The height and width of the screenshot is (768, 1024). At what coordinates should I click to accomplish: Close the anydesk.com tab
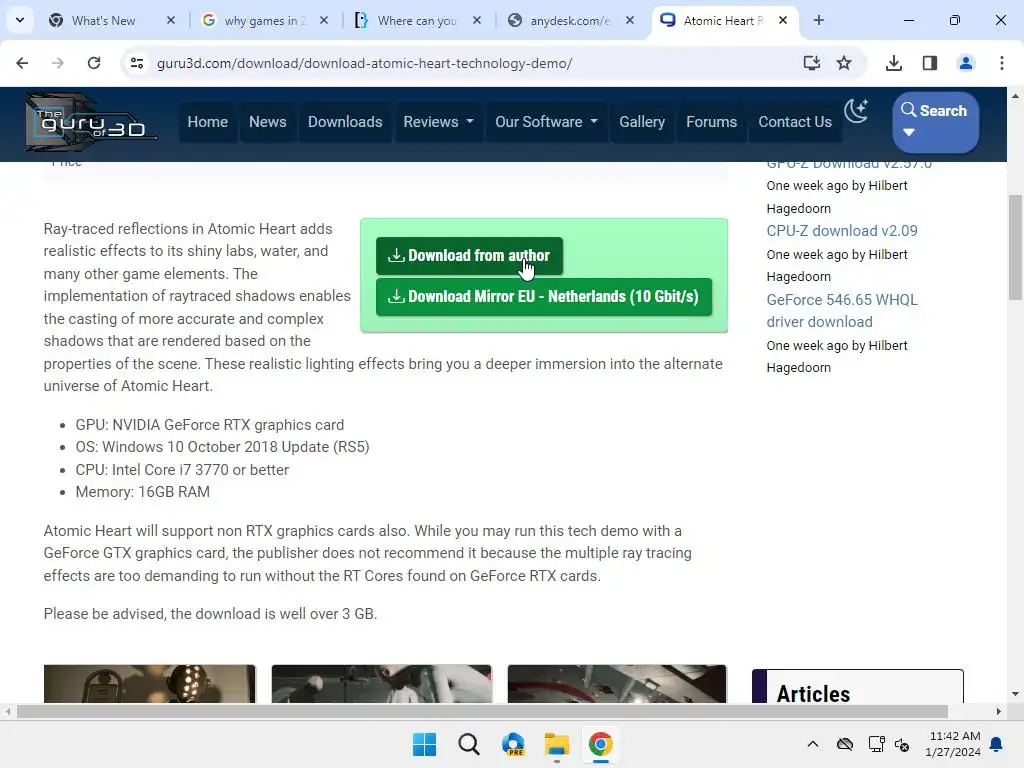click(630, 20)
